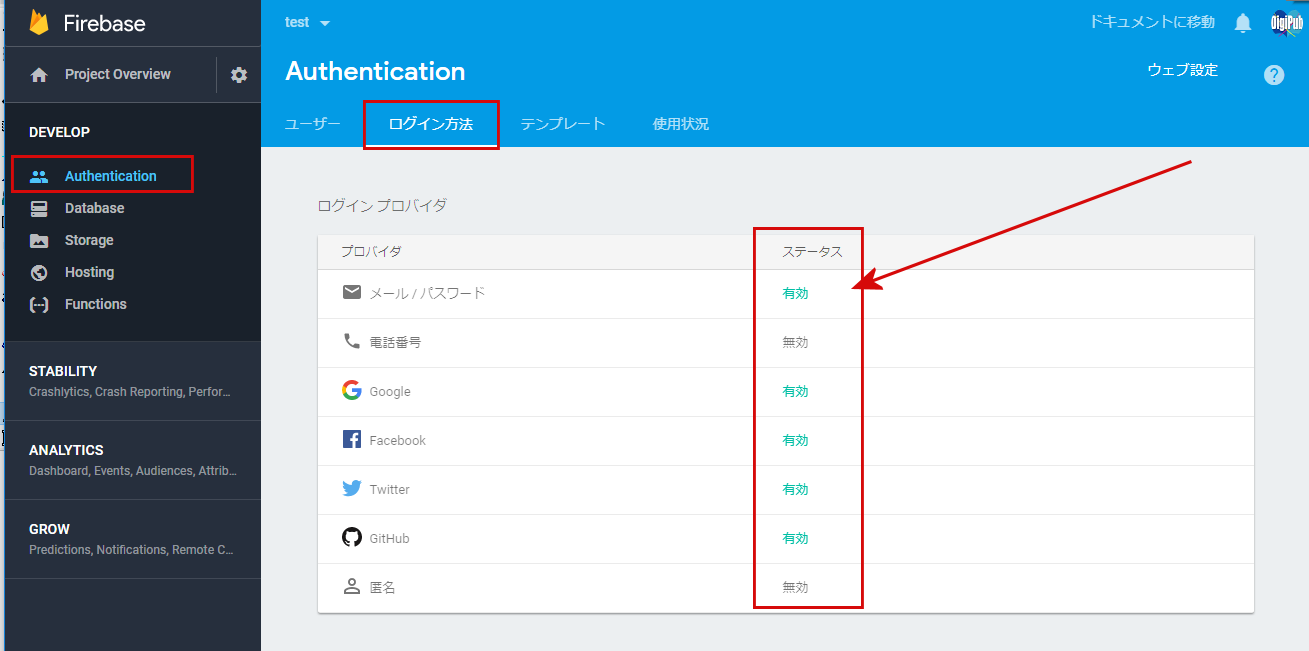Select the 匿名 provider name
Screen dimensions: 1309x651
point(382,587)
